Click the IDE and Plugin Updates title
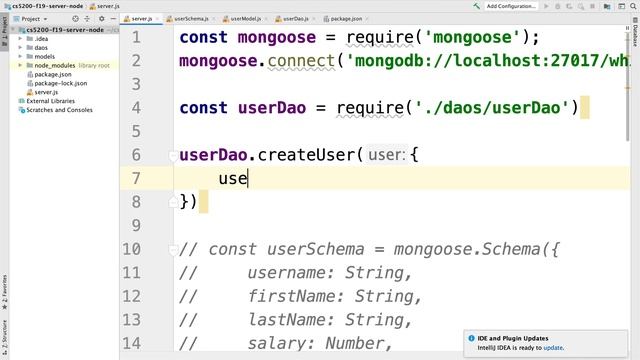 click(x=513, y=338)
